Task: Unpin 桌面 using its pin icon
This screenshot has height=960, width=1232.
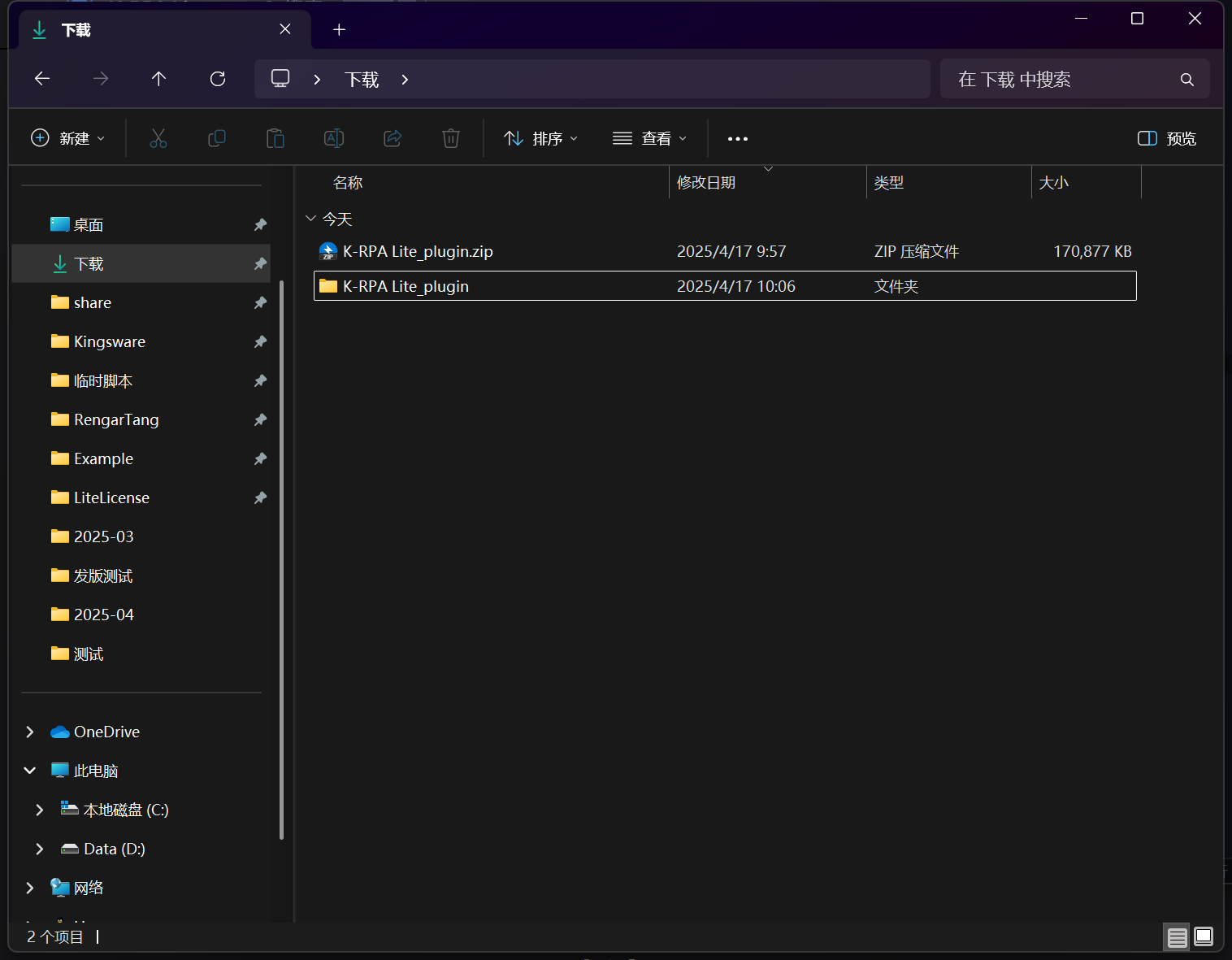Action: 260,225
